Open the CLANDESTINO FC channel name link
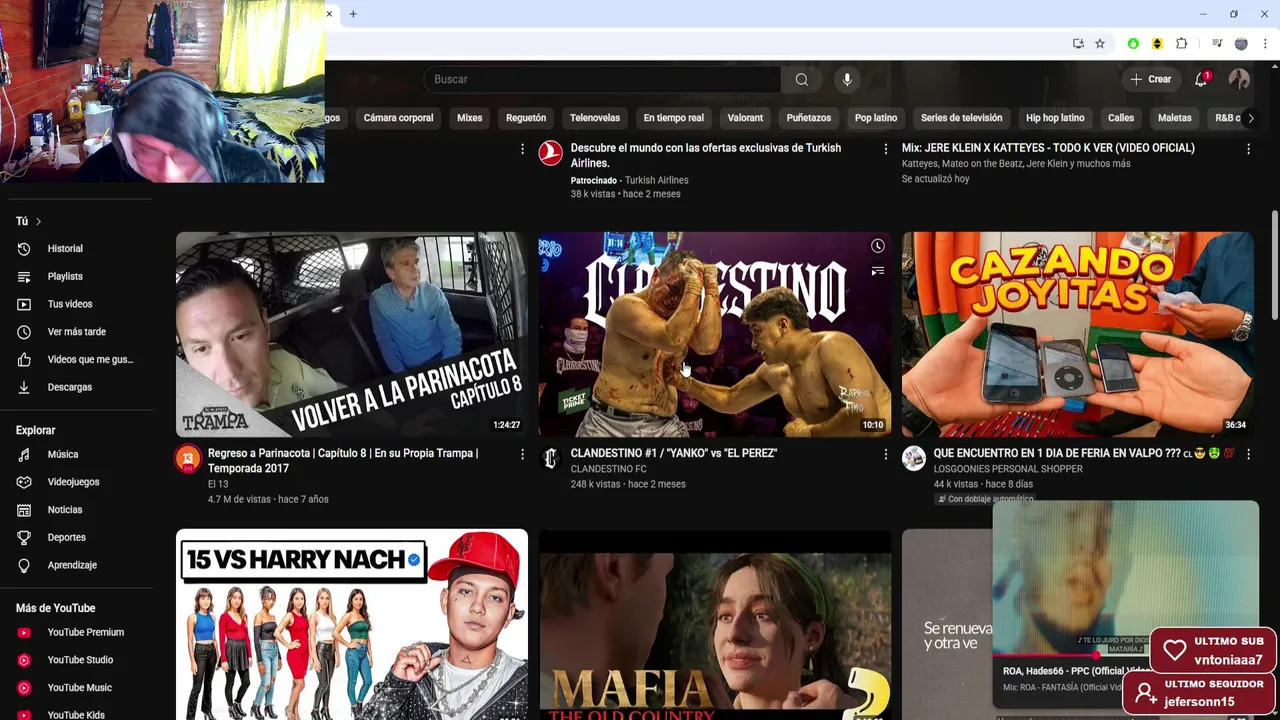1280x720 pixels. tap(608, 469)
